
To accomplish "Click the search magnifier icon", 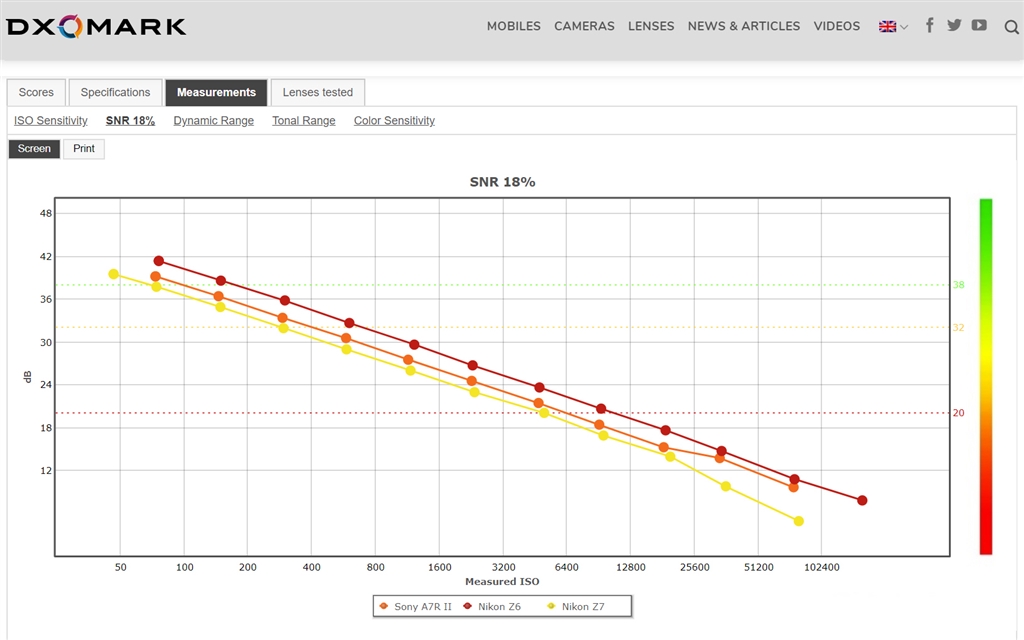I will pyautogui.click(x=1011, y=27).
